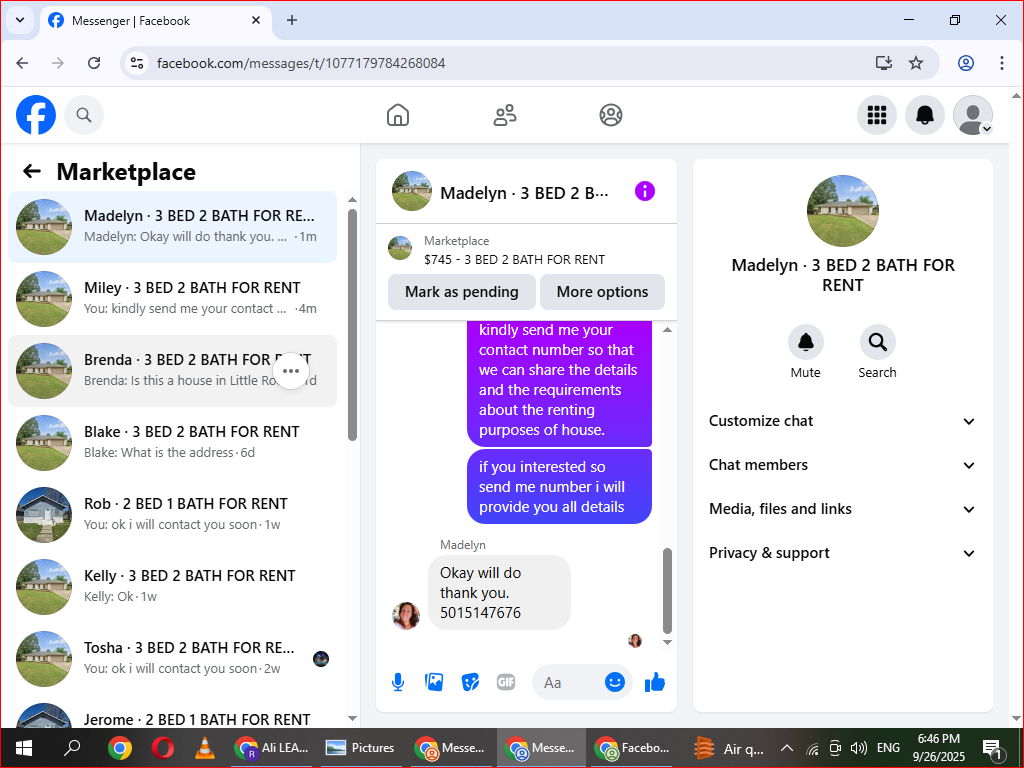The image size is (1024, 768).
Task: Click the voice clip microphone icon
Action: point(398,682)
